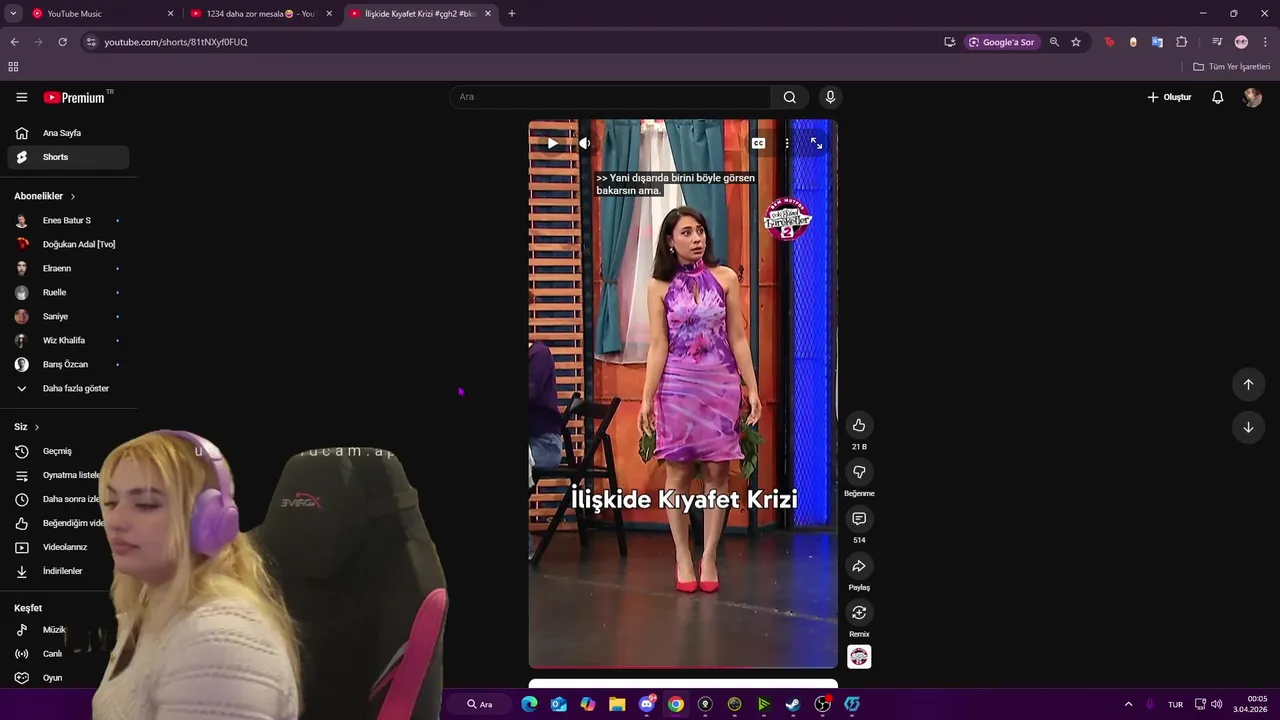
Task: Open media controls music-note icon
Action: pyautogui.click(x=1217, y=42)
